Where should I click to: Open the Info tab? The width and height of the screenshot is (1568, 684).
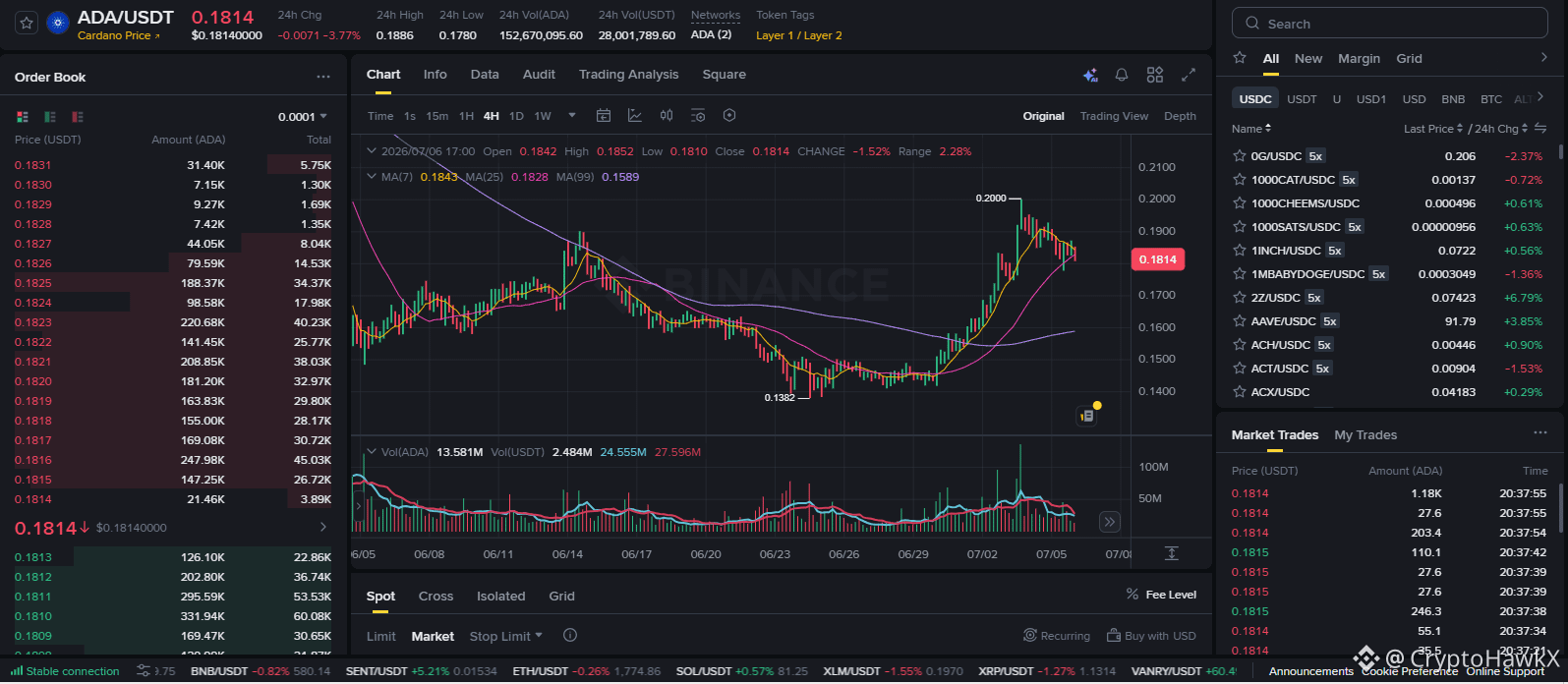pyautogui.click(x=435, y=75)
